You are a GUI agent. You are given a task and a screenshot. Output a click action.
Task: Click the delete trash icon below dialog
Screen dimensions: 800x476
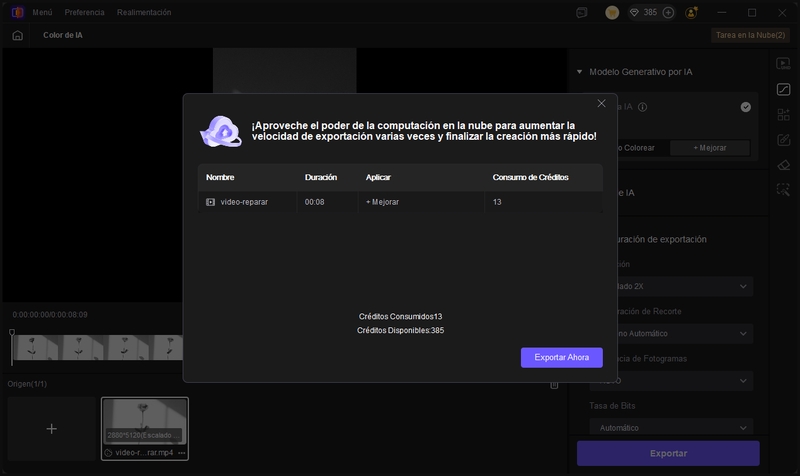[x=554, y=385]
